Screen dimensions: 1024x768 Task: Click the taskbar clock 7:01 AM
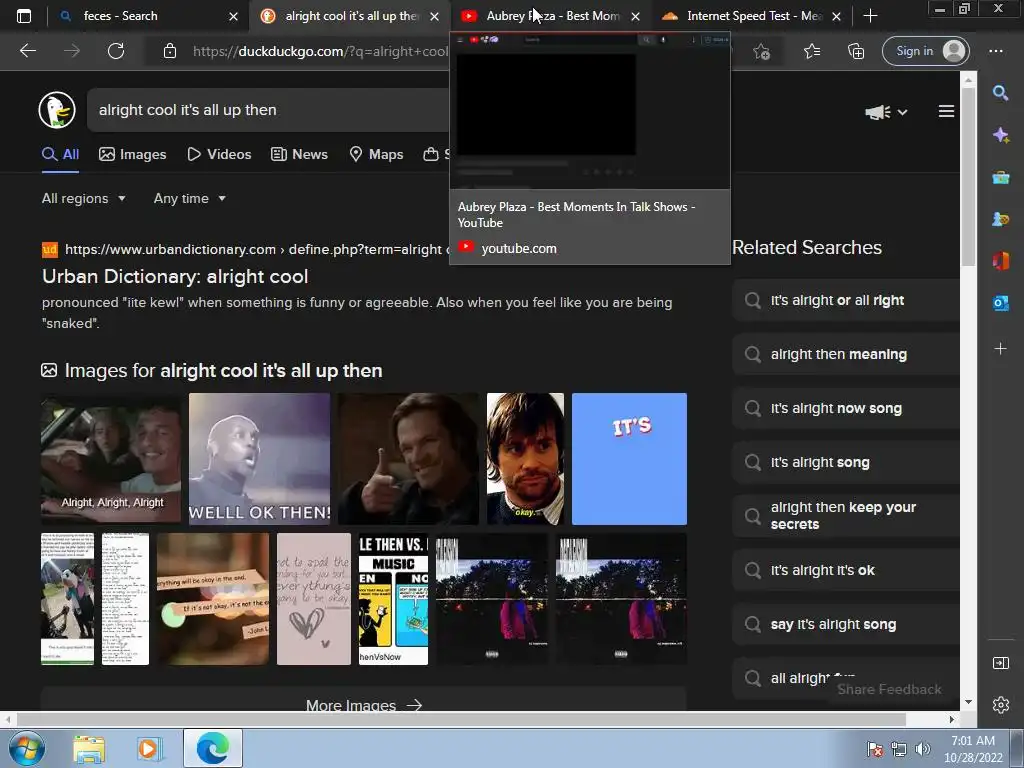(972, 741)
